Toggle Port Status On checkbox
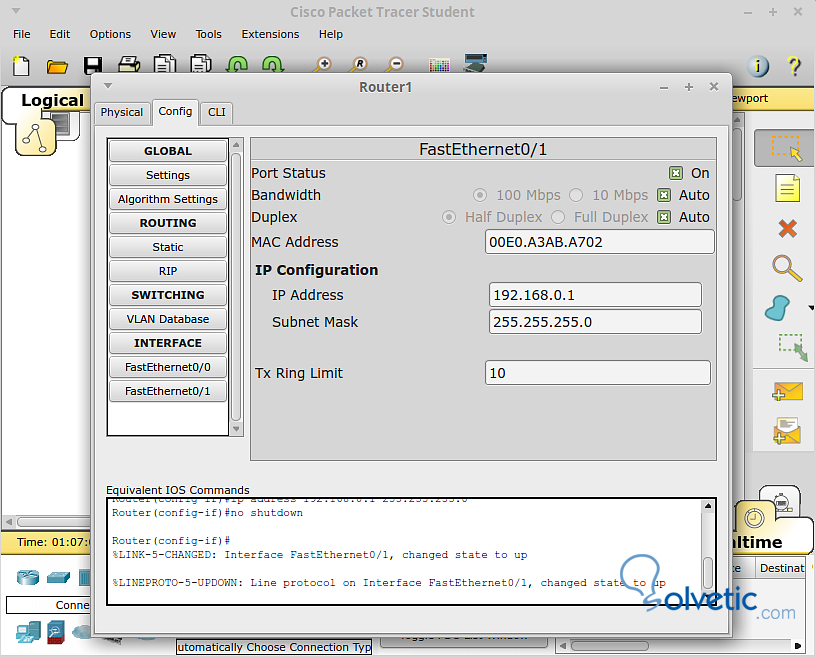816x657 pixels. coord(675,173)
